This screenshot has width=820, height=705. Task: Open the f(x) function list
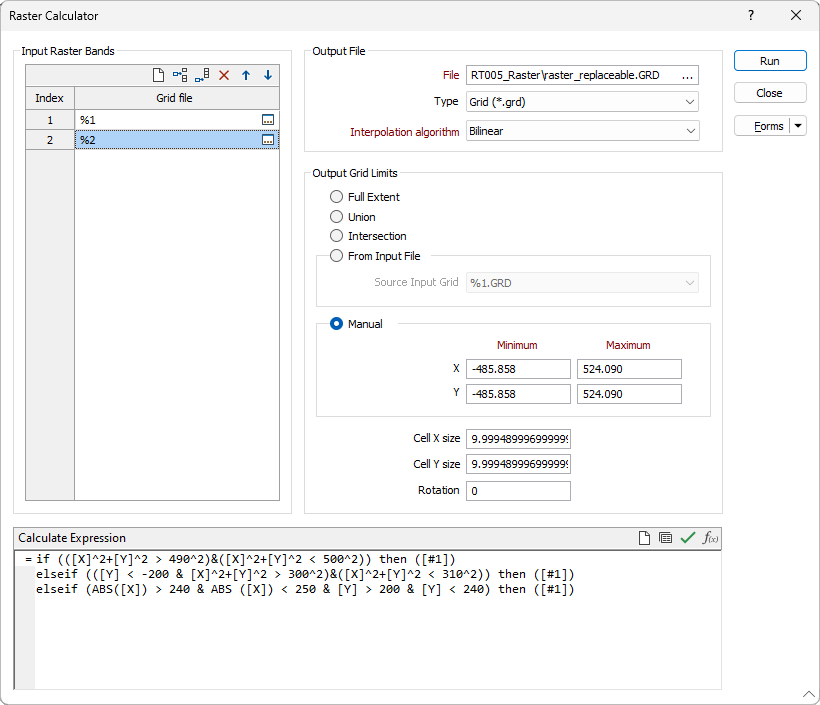[x=710, y=538]
